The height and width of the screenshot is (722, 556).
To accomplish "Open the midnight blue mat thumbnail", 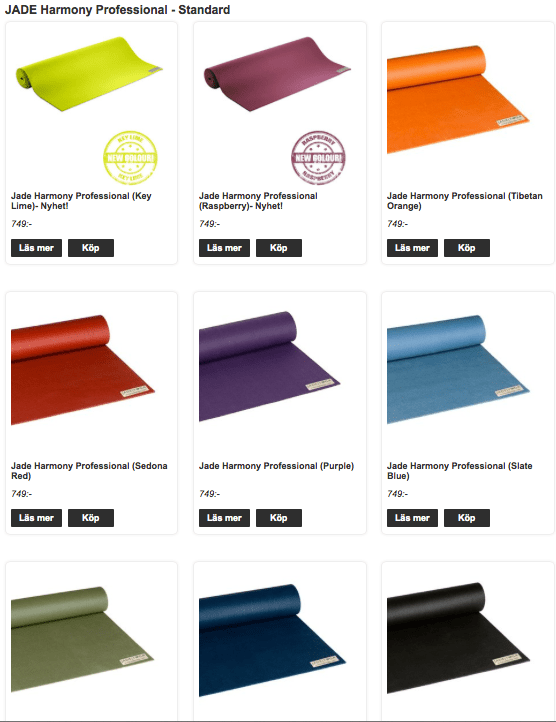I will 273,640.
